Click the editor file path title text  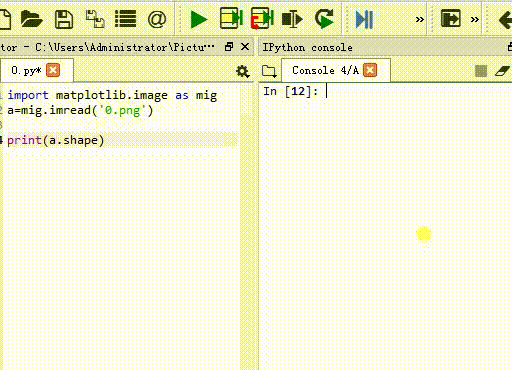coord(107,47)
